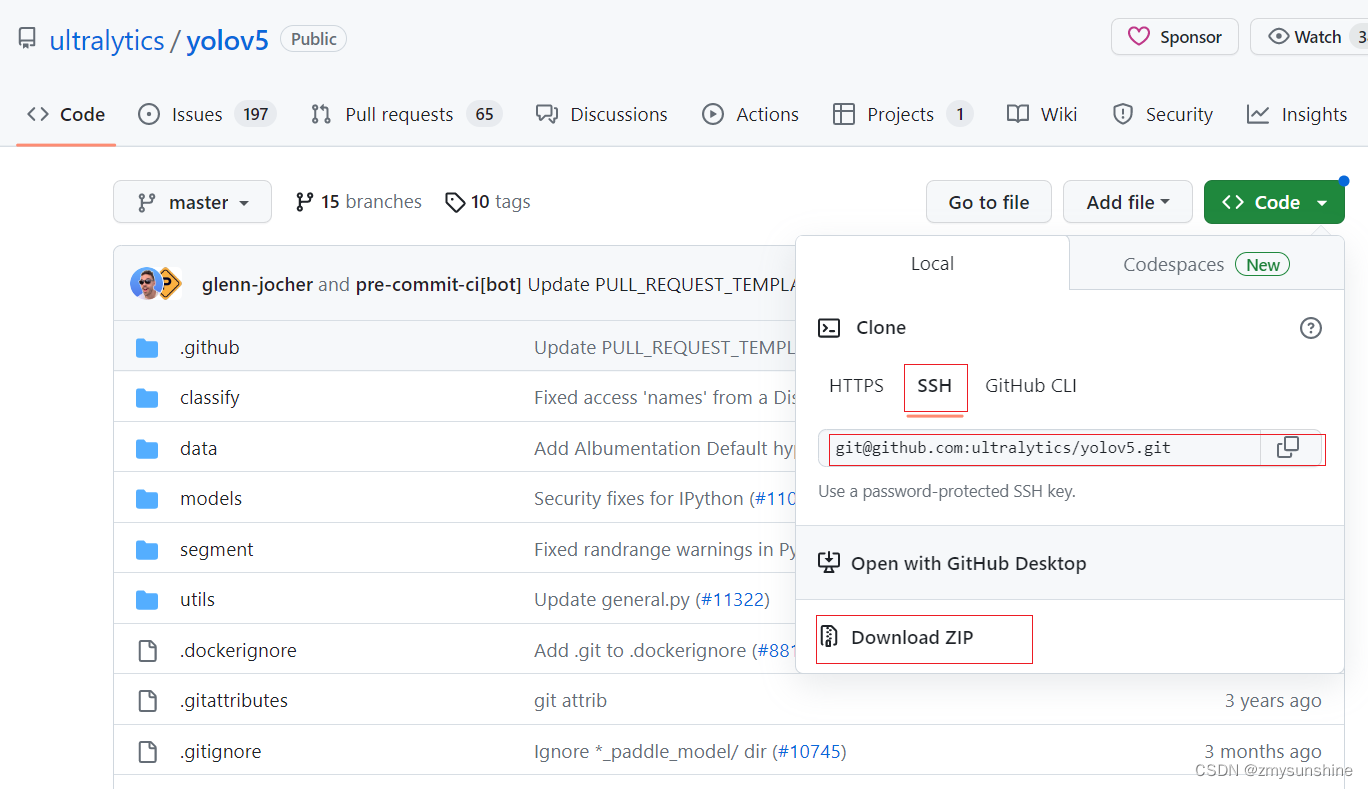
Task: Select the HTTPS clone option
Action: click(857, 386)
